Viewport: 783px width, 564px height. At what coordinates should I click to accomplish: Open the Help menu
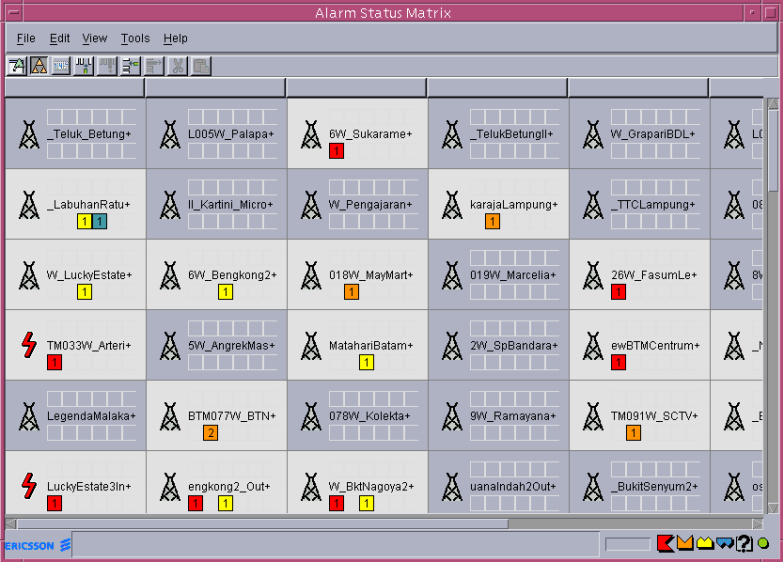click(x=176, y=38)
